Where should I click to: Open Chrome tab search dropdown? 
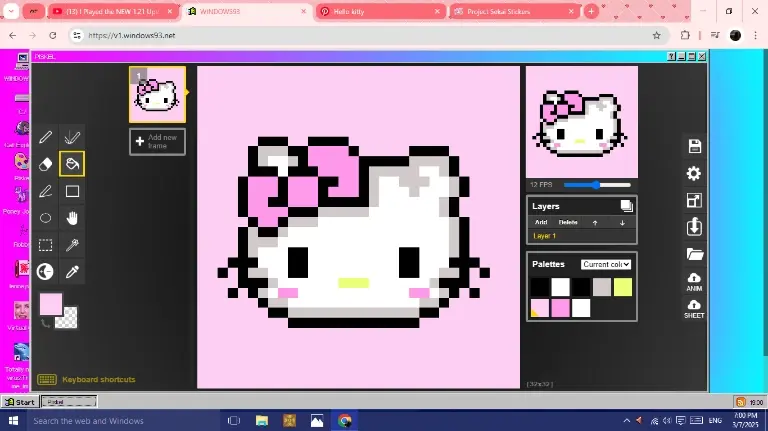click(11, 11)
